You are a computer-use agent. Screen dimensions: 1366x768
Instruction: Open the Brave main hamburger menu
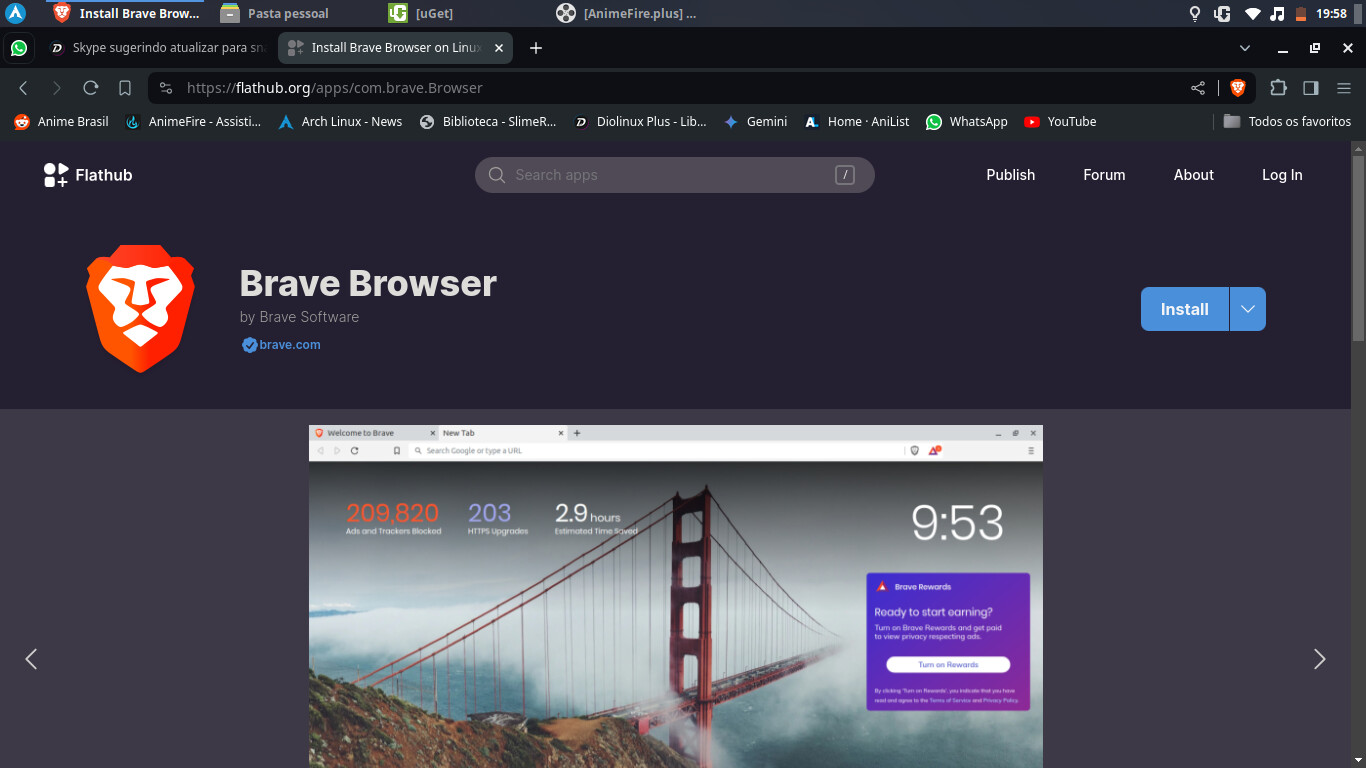click(1344, 88)
